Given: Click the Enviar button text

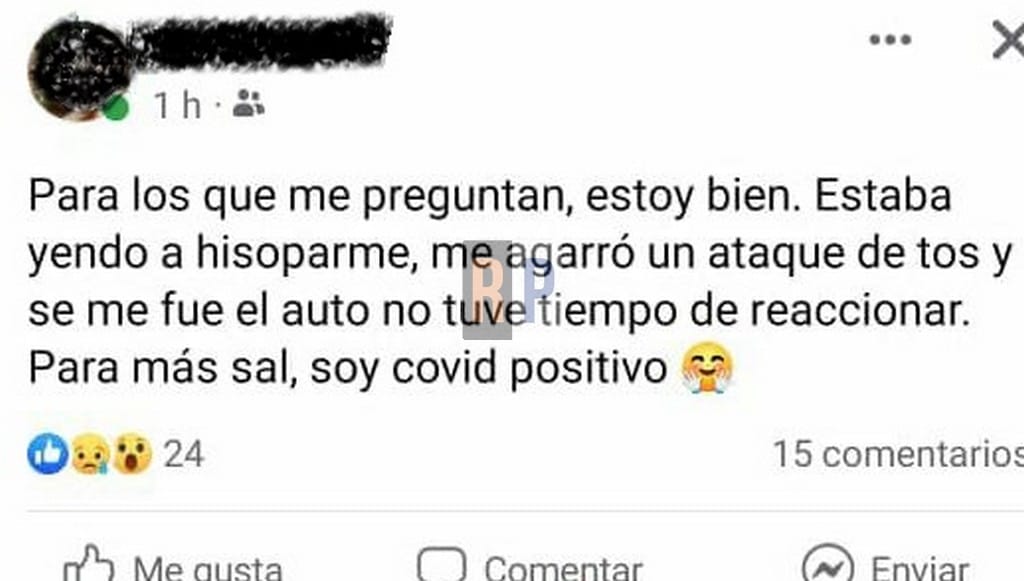Looking at the screenshot, I should pyautogui.click(x=920, y=568).
